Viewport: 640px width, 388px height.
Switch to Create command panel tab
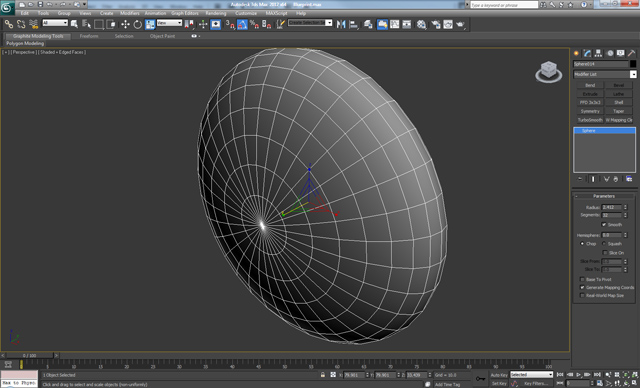[576, 53]
